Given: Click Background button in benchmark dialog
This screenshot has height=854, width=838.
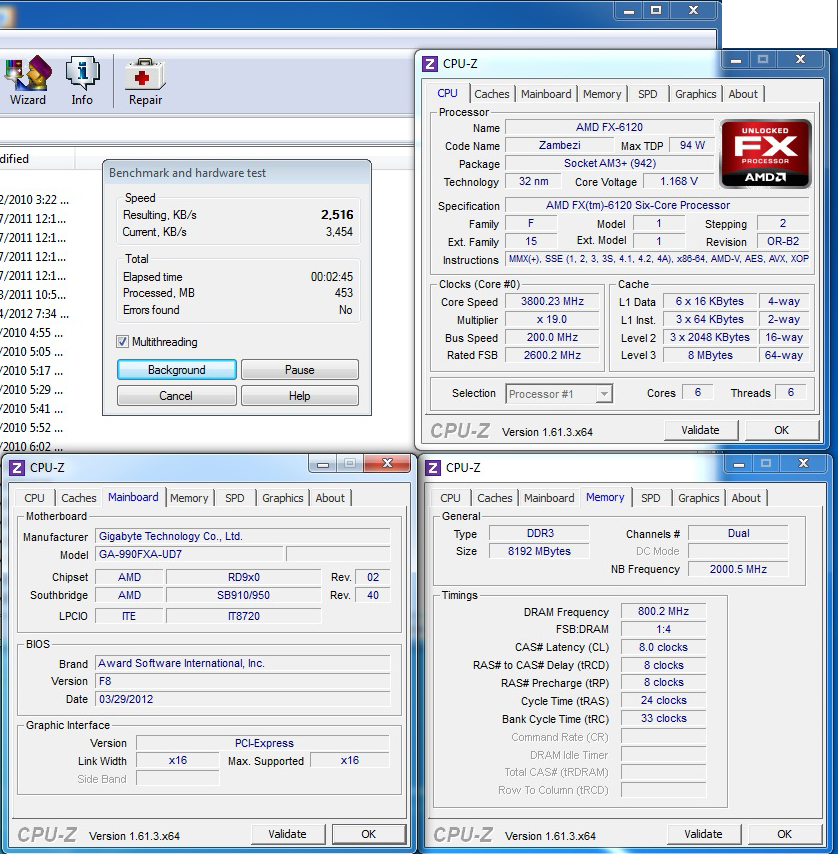Looking at the screenshot, I should point(177,370).
